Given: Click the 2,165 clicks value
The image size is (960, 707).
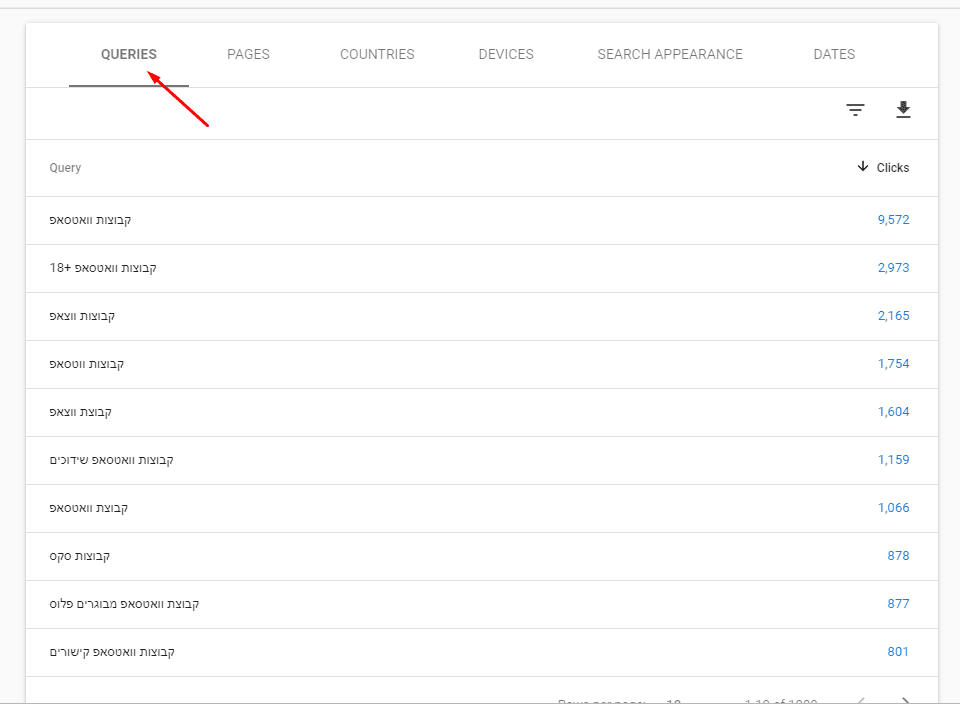Looking at the screenshot, I should [893, 316].
